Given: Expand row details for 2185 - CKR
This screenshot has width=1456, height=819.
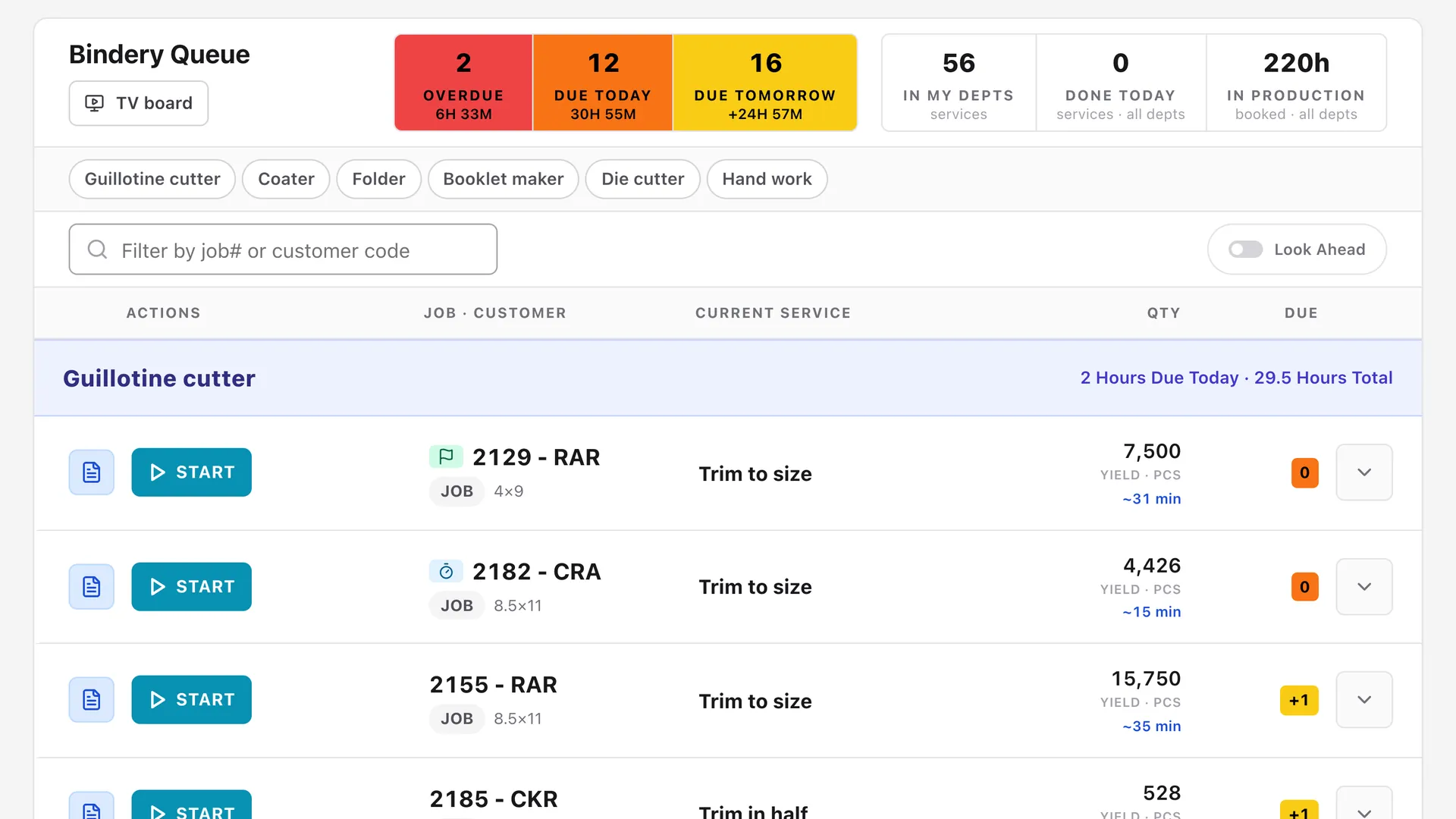Looking at the screenshot, I should point(1364,804).
